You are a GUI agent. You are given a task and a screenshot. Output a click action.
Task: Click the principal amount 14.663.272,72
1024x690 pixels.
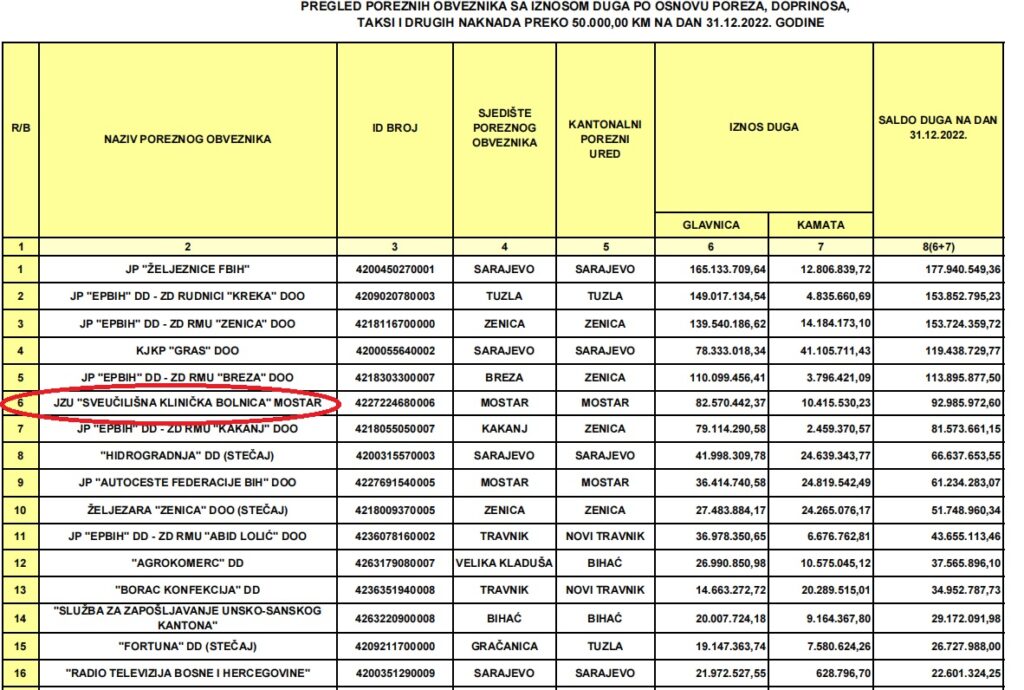click(730, 589)
